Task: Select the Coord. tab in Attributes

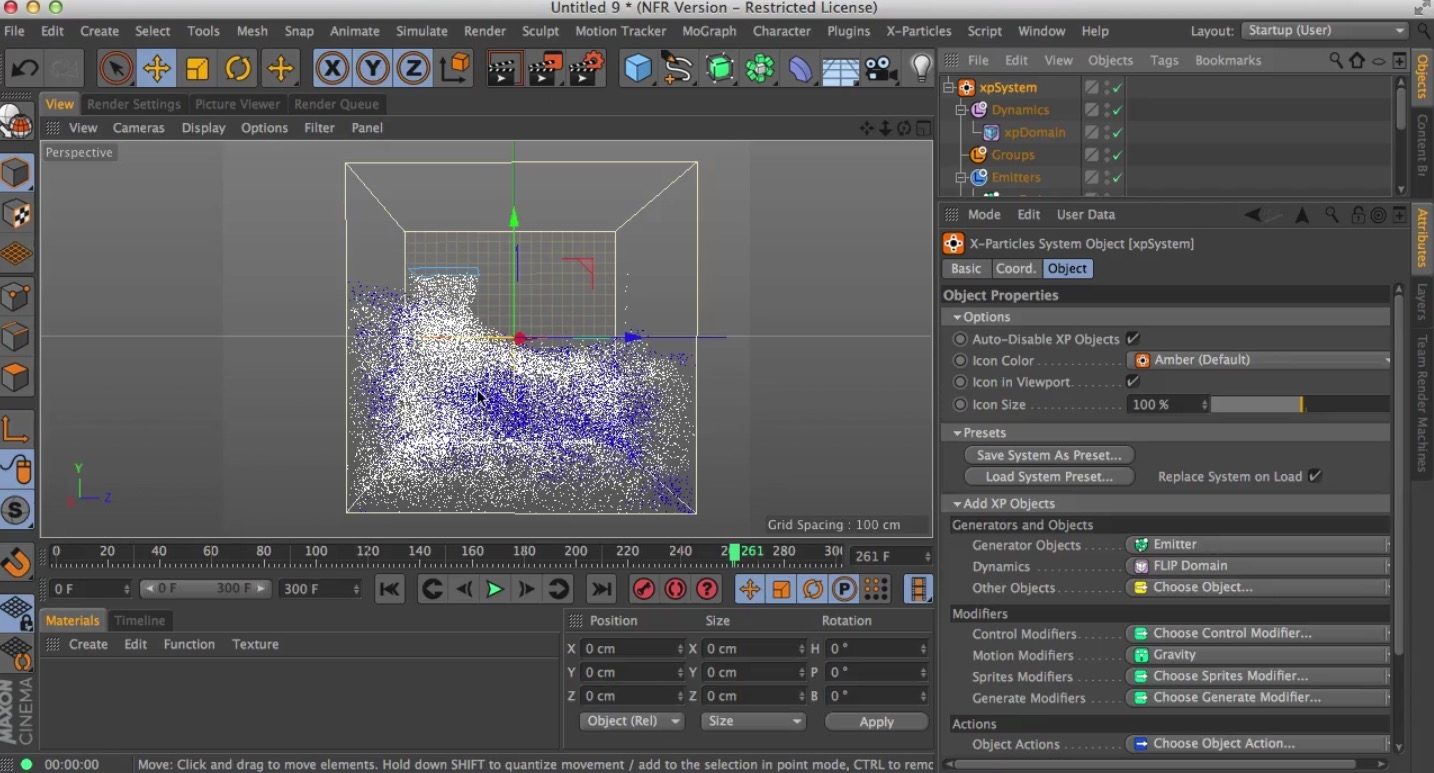Action: [1016, 268]
